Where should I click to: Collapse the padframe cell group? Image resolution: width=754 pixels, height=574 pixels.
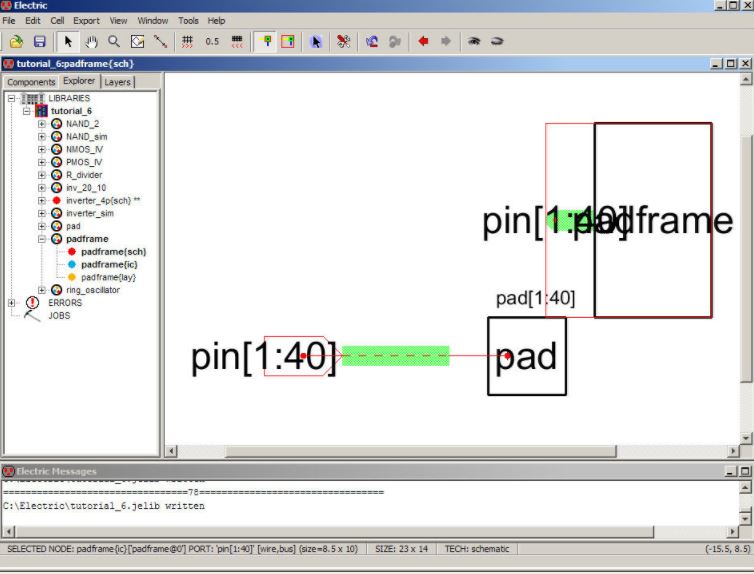tap(42, 240)
